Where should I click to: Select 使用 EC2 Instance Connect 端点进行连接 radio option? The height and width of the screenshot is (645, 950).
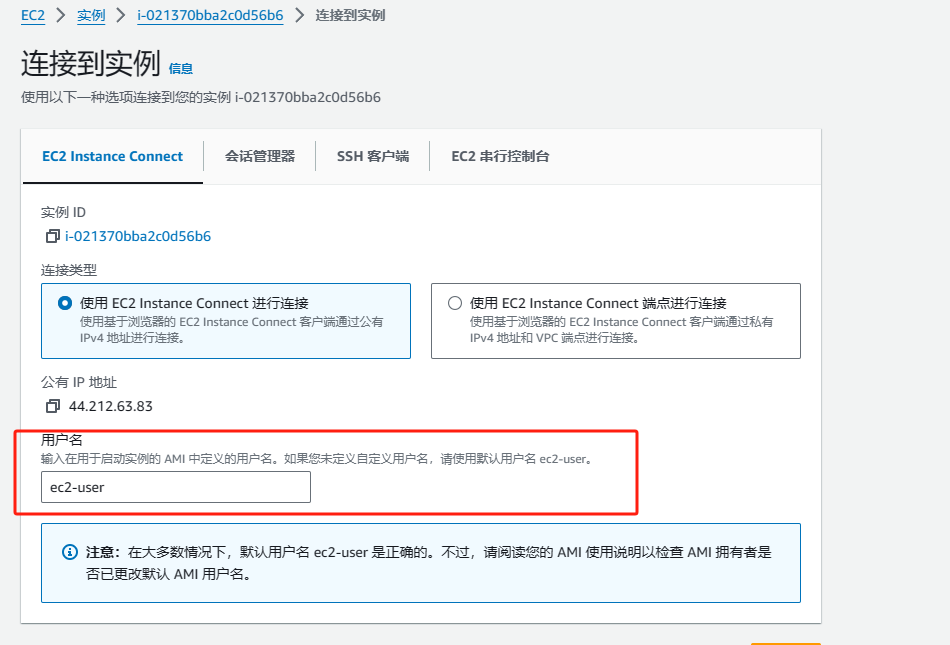[x=455, y=303]
